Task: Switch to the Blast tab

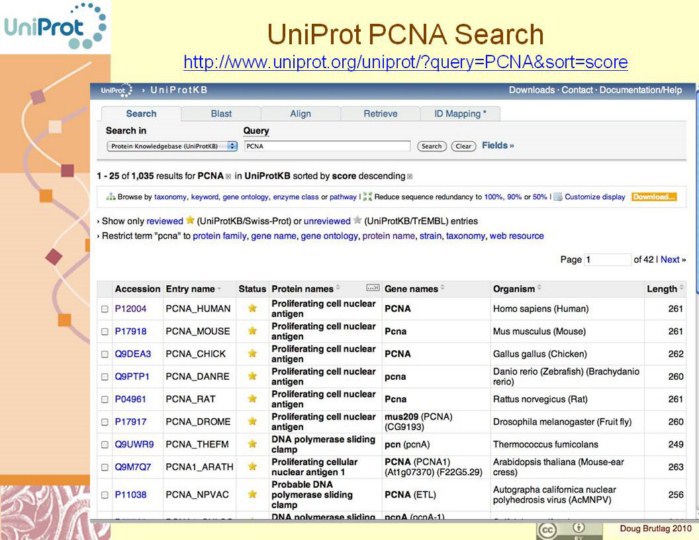Action: 221,114
